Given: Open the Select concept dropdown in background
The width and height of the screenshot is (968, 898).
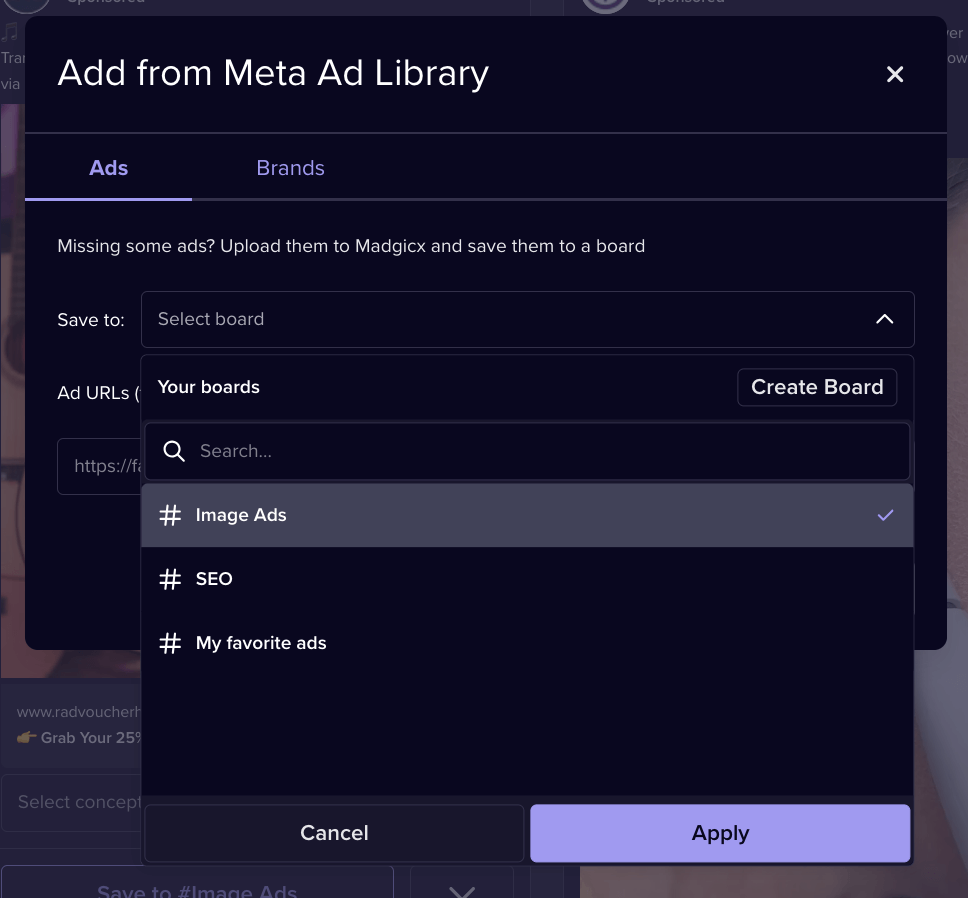Looking at the screenshot, I should [72, 802].
